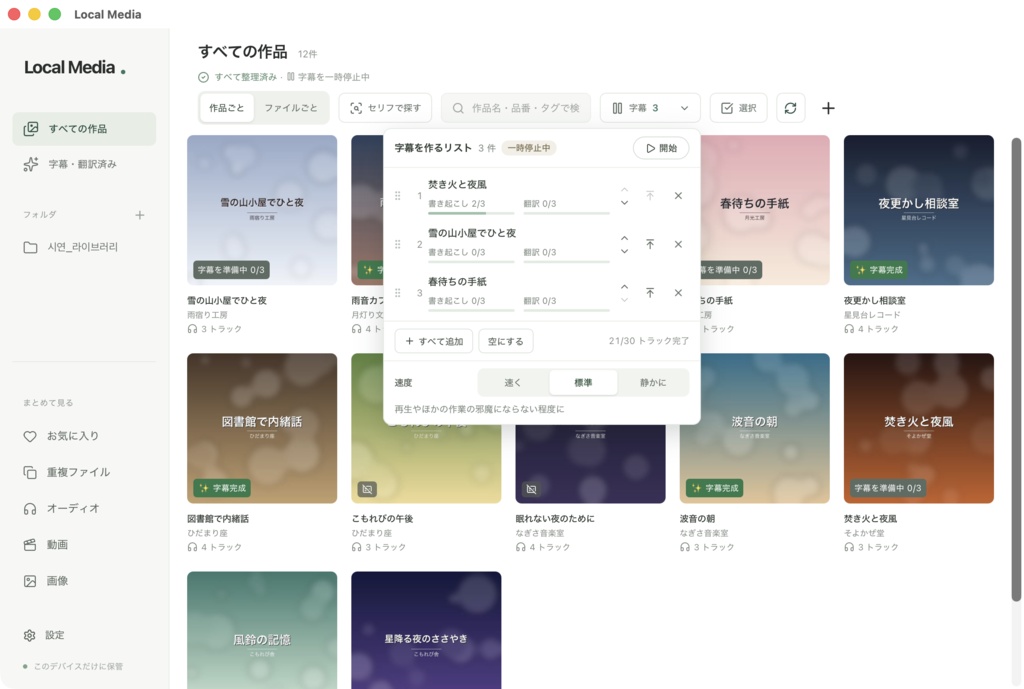The image size is (1024, 689).
Task: Click 翻訳 0/3 progress bar of 焚き火と夜風
Action: coord(566,213)
